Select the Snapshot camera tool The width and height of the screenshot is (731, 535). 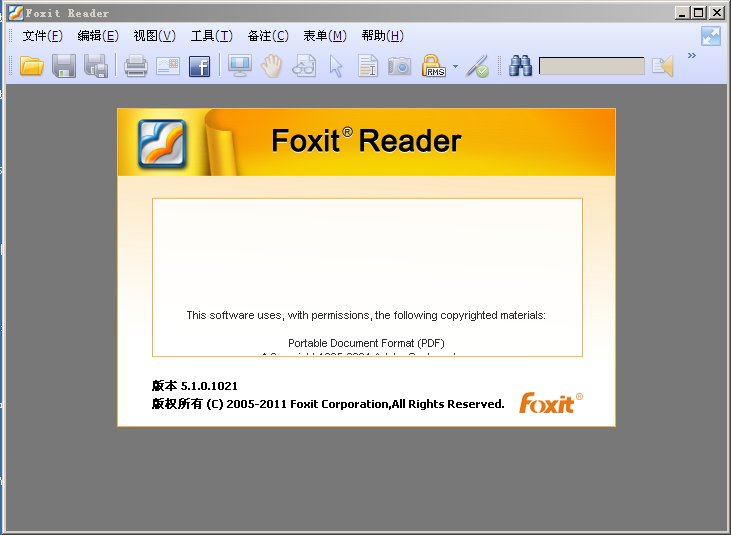400,66
